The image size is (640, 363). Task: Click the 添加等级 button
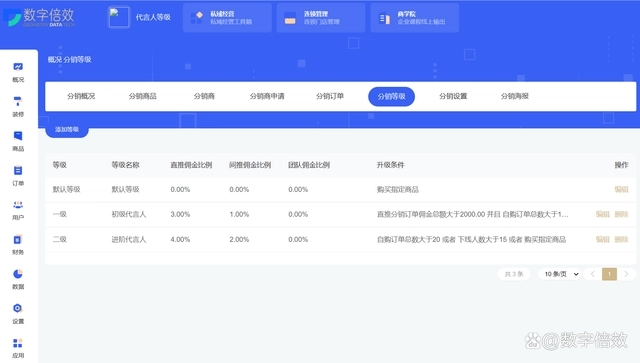coord(67,129)
